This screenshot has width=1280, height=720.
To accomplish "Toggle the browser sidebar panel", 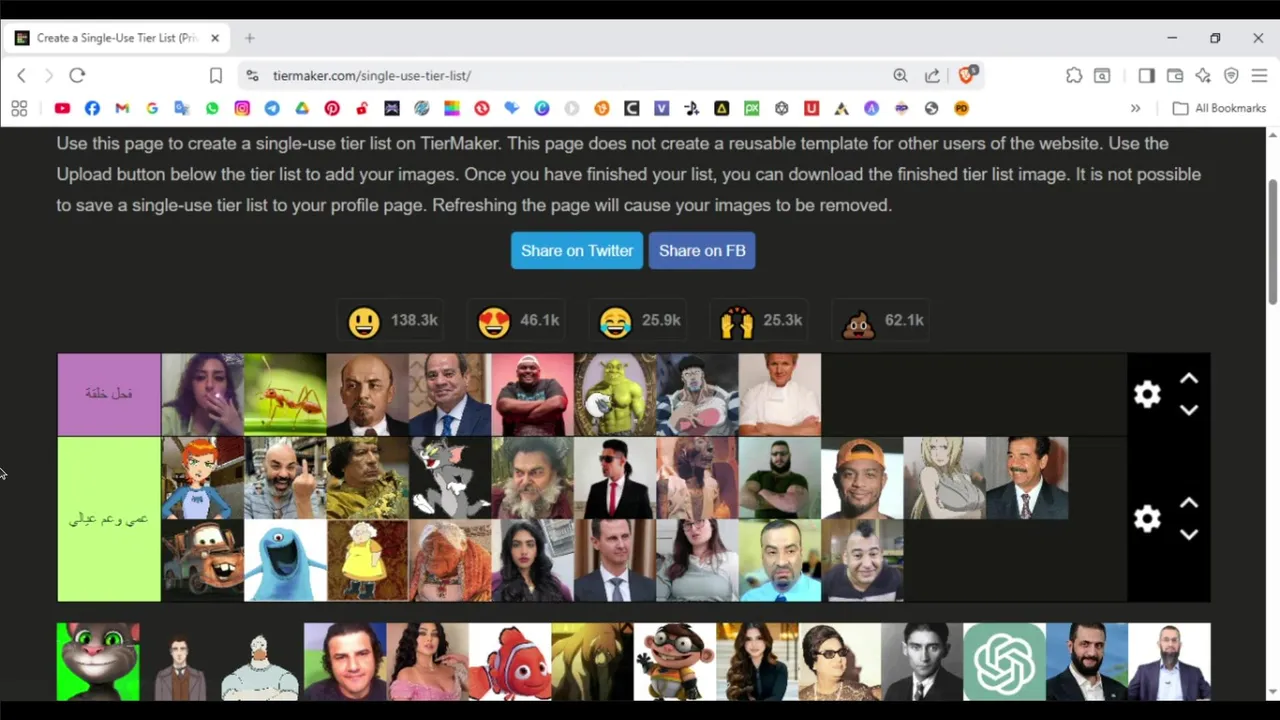I will coord(1146,75).
